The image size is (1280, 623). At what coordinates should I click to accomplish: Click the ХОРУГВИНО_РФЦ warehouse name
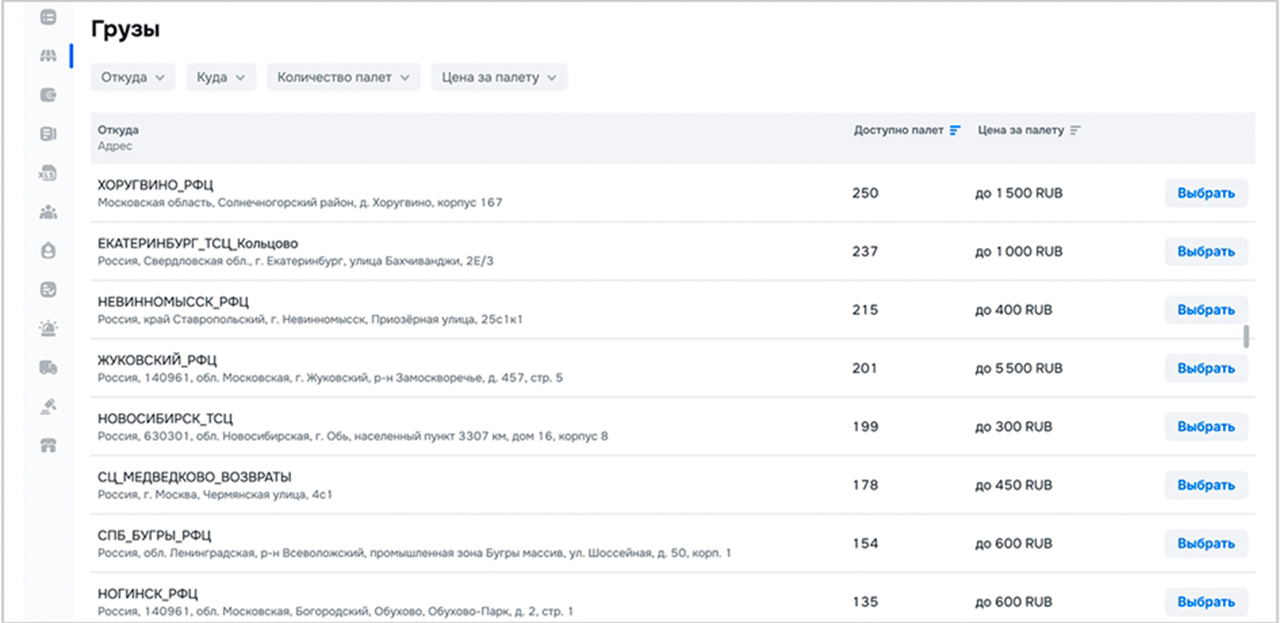155,185
